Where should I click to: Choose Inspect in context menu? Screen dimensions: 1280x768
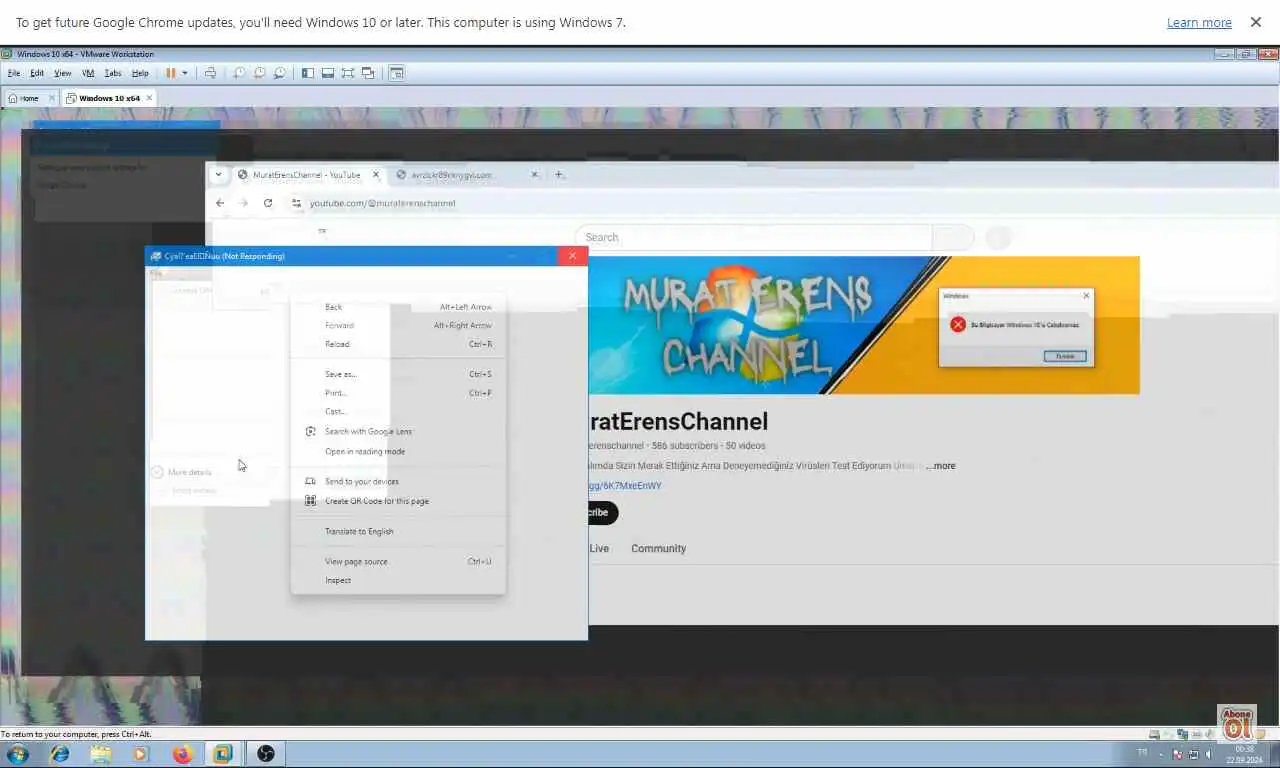[x=398, y=580]
